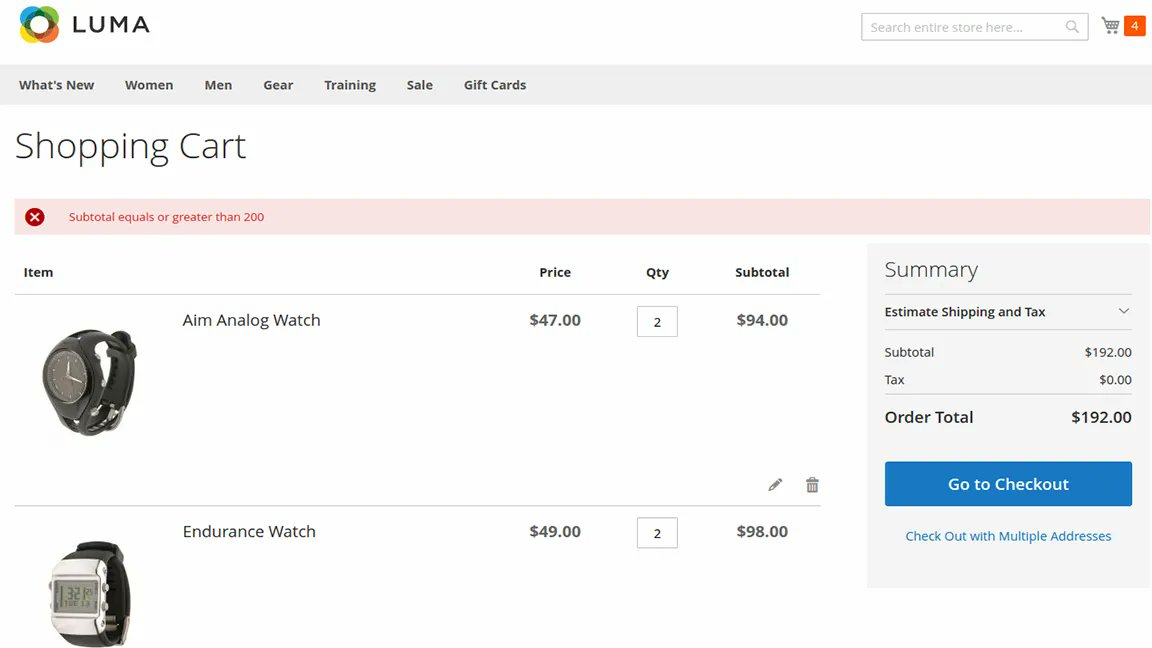Screen dimensions: 1152x648
Task: Open the Sale menu
Action: 419,85
